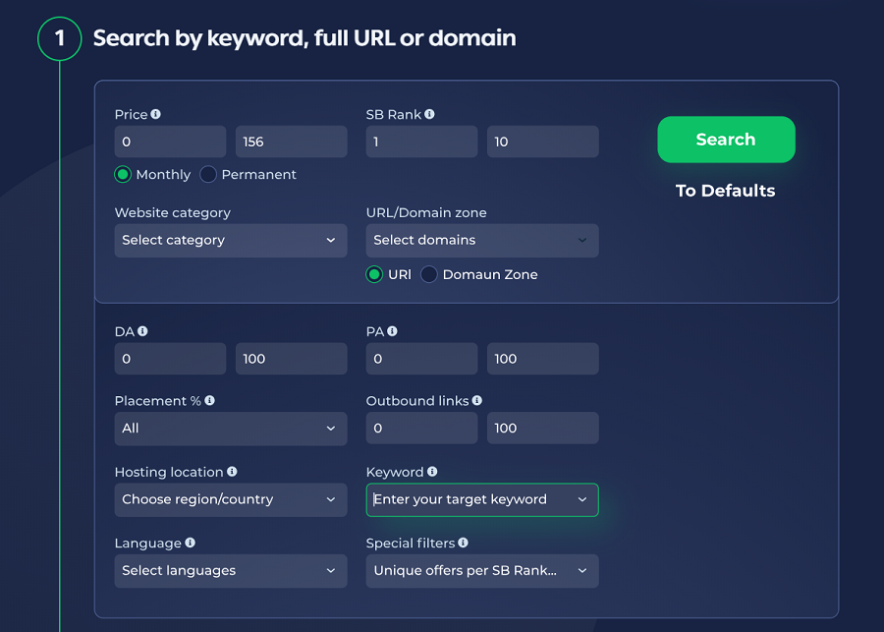Viewport: 884px width, 632px height.
Task: Select the Permanent pricing option
Action: 208,174
